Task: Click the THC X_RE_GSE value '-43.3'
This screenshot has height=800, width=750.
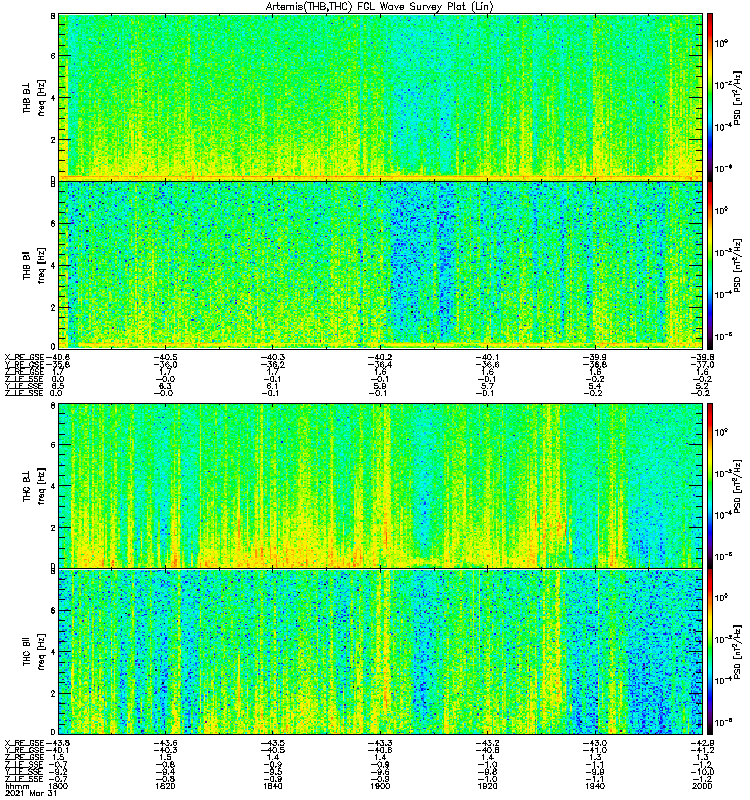Action: (380, 743)
